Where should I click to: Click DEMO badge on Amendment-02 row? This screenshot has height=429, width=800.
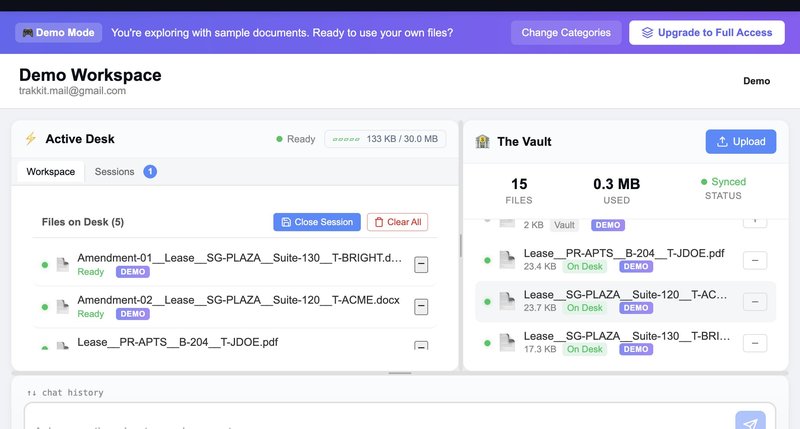[133, 314]
